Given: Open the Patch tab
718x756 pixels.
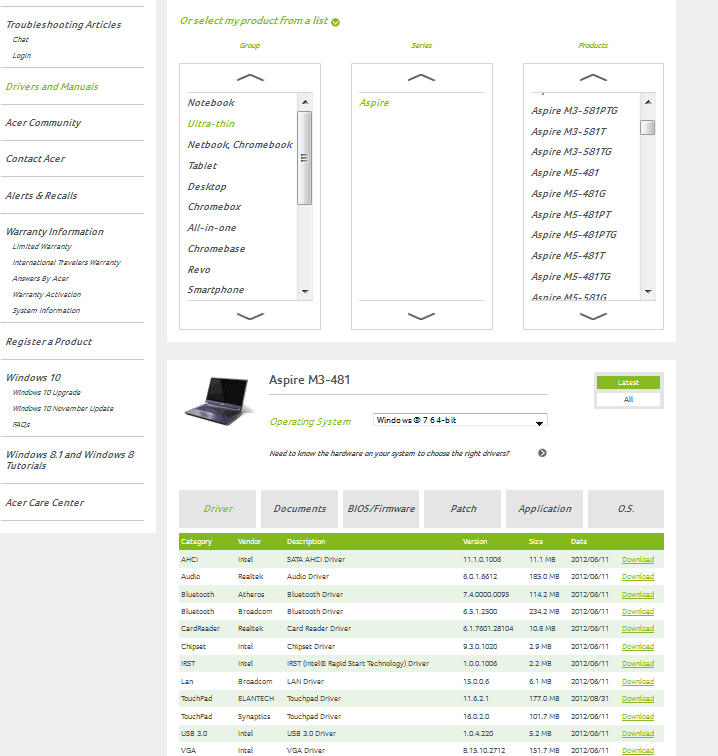Looking at the screenshot, I should 462,509.
